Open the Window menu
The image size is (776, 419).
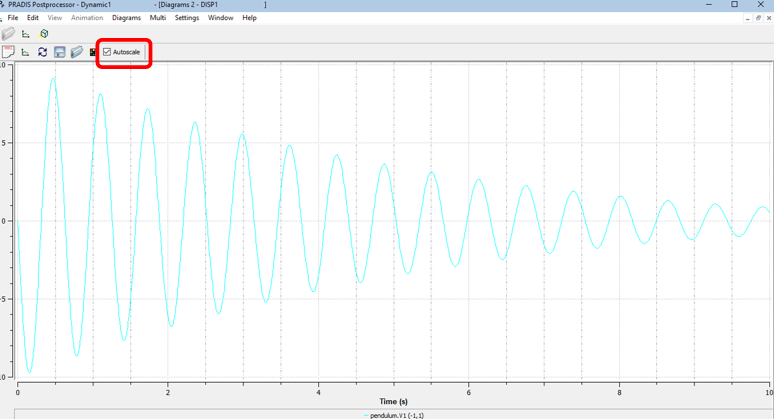coord(220,18)
